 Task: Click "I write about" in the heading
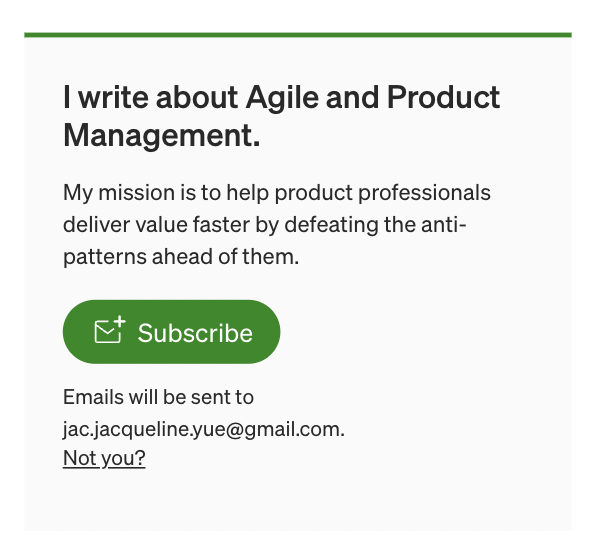pos(147,98)
